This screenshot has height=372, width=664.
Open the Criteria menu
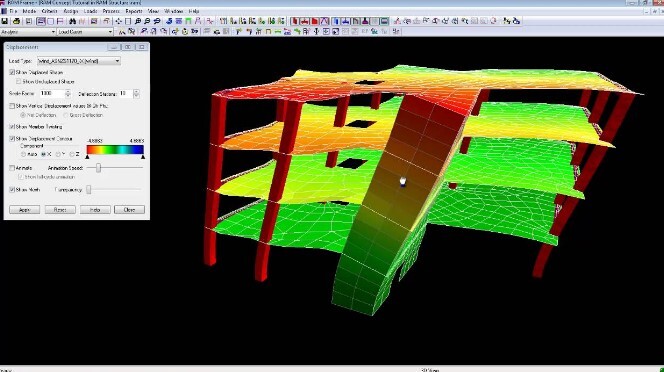click(50, 11)
